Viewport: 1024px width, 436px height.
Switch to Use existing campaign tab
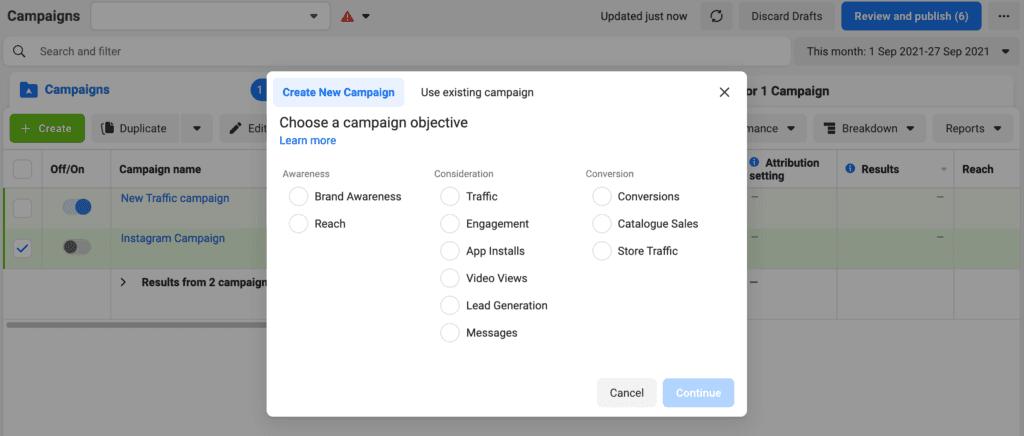point(477,92)
